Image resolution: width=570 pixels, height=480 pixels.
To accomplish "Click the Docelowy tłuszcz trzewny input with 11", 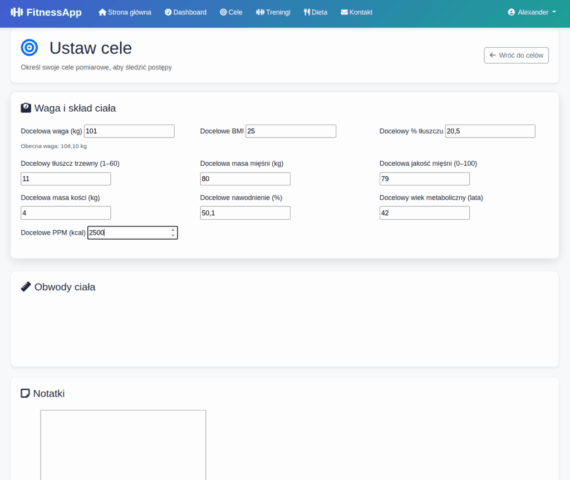I will click(x=66, y=179).
